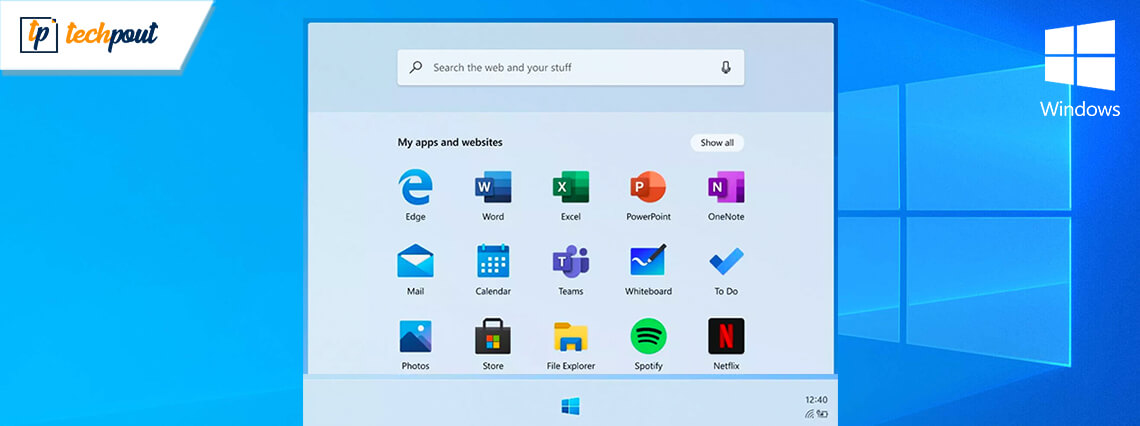Click the magnifying glass search icon
Image resolution: width=1140 pixels, height=426 pixels.
coord(415,68)
